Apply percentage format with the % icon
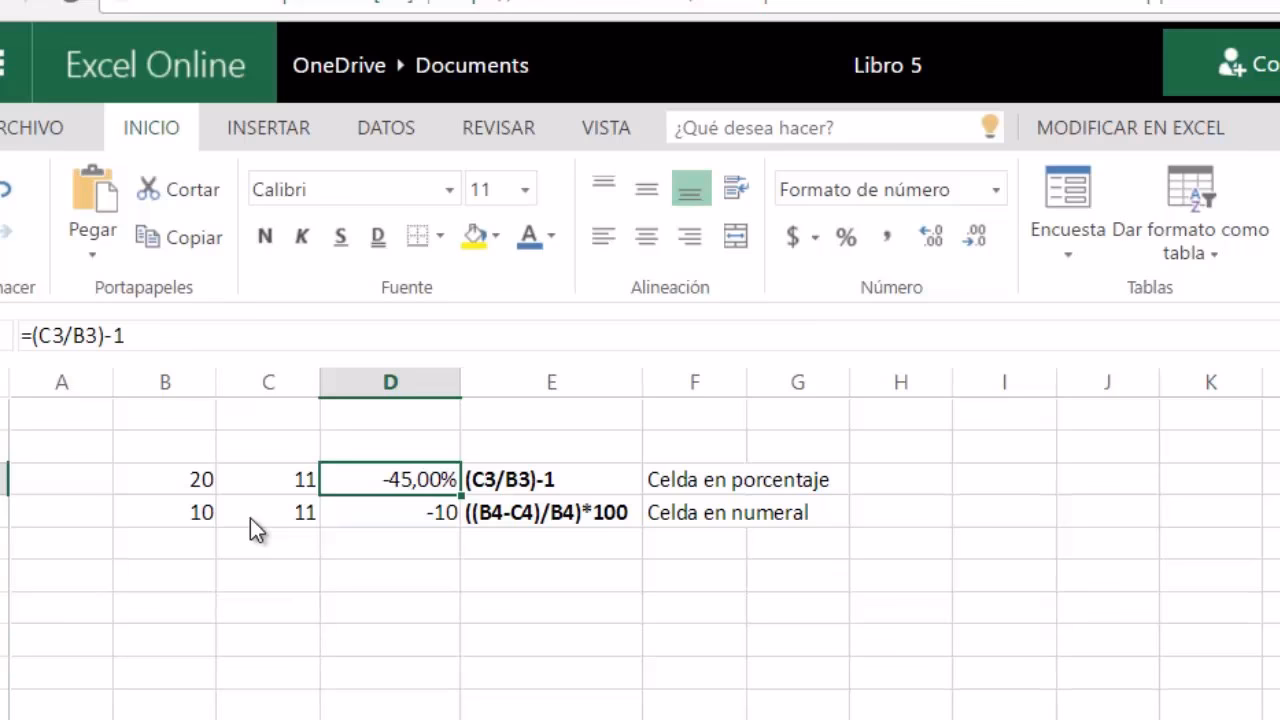 coord(845,236)
